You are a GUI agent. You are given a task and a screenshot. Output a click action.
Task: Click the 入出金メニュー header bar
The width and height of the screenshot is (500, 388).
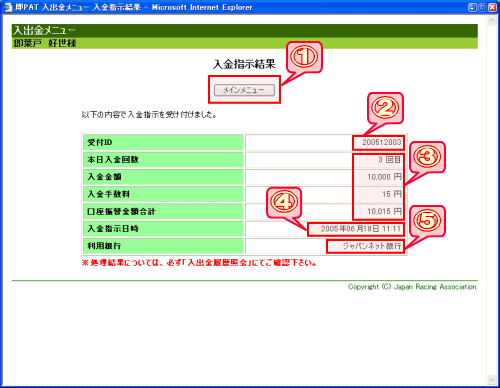coord(245,31)
